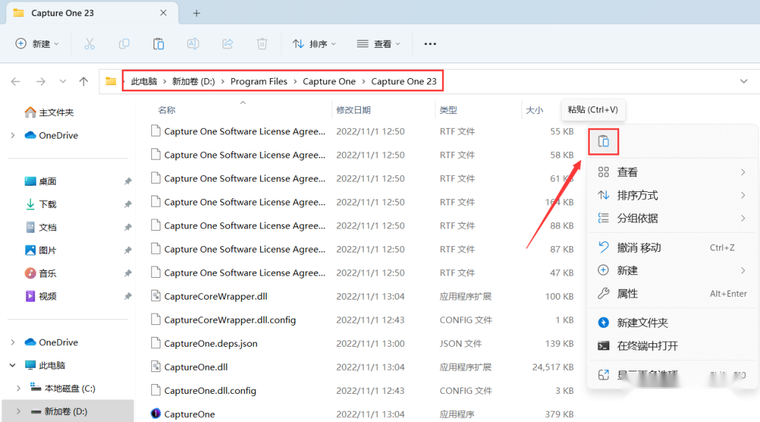Click 新加卷 (D:) in address breadcrumb
Screen dimensions: 760x422
193,81
